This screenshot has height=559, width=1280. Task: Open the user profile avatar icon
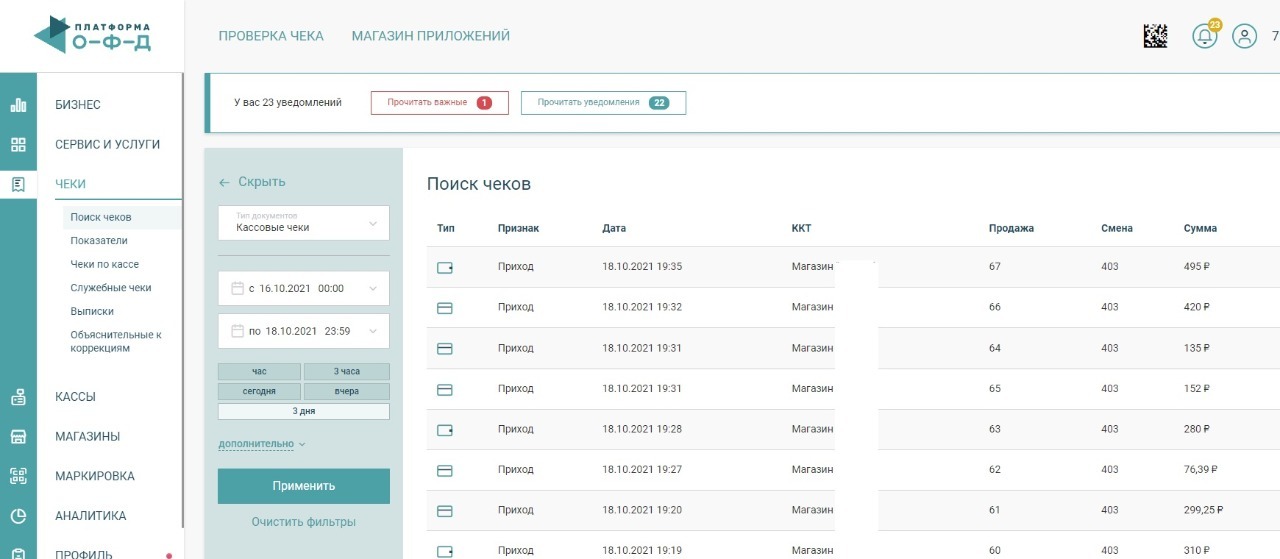[1244, 37]
